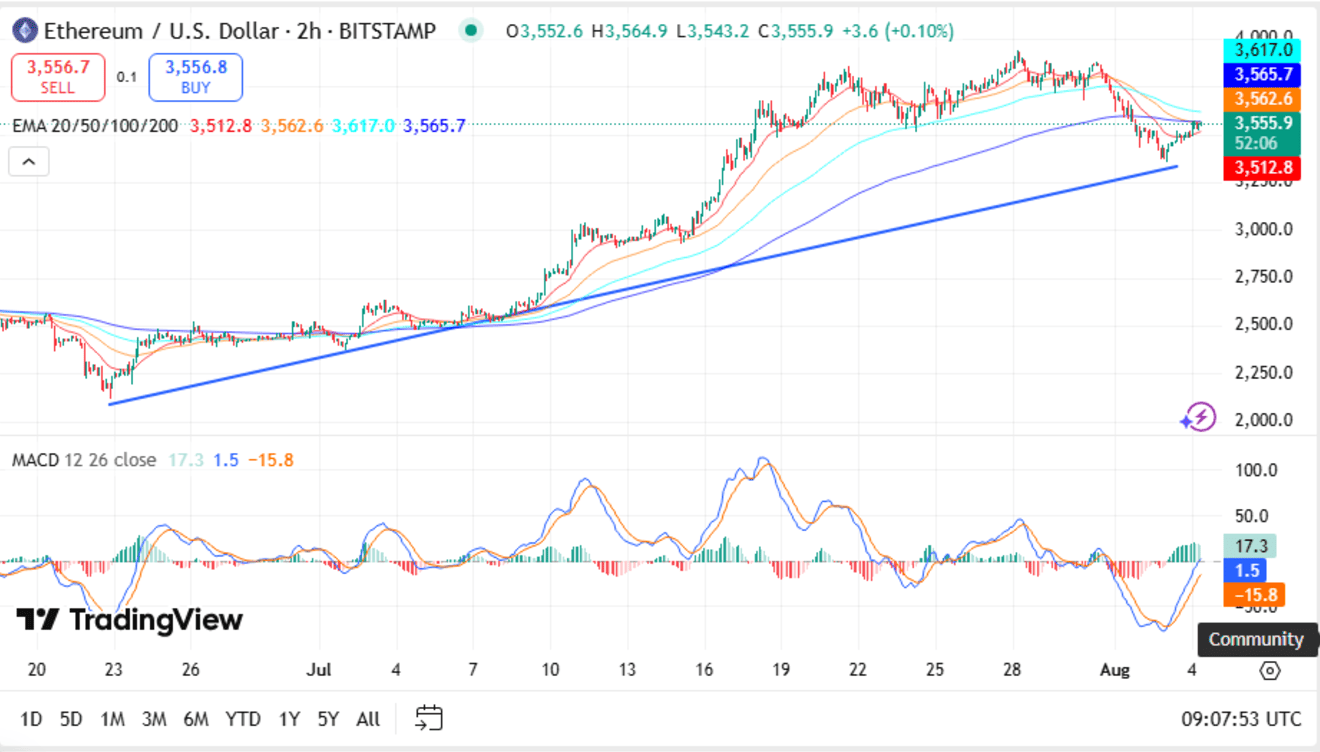The image size is (1320, 752).
Task: Click the cyan 3,617.0 EMA price label
Action: [x=1263, y=50]
